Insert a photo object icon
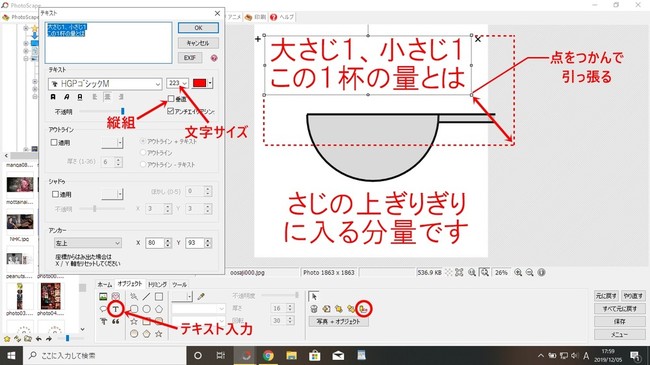The height and width of the screenshot is (365, 650). point(103,297)
